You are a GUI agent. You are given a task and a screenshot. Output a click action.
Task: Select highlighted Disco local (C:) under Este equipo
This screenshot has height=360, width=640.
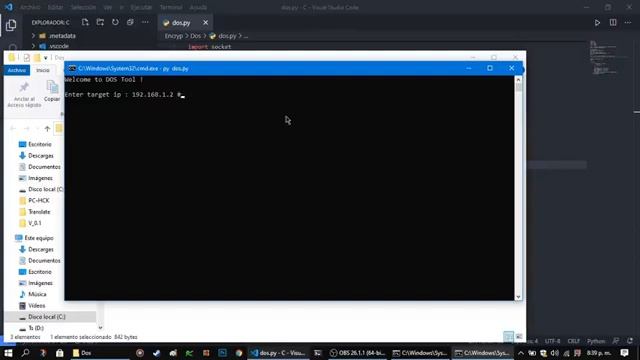[47, 317]
